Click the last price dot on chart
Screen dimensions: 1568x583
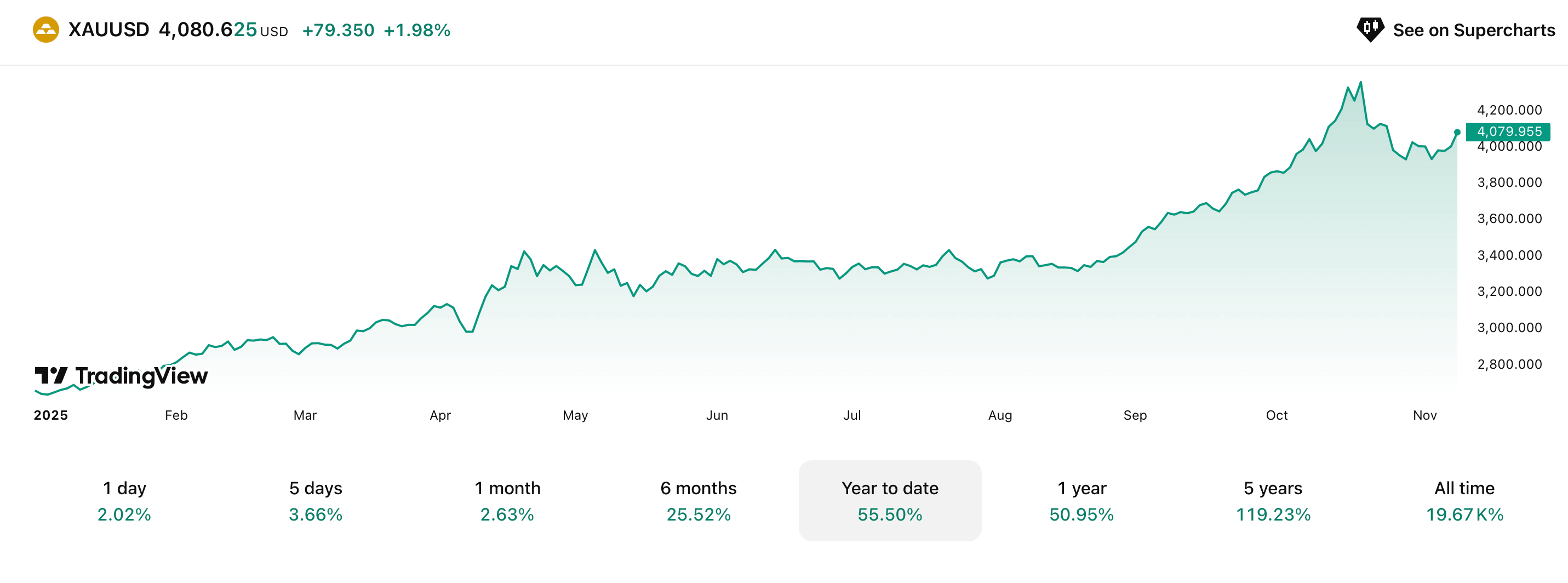1457,132
